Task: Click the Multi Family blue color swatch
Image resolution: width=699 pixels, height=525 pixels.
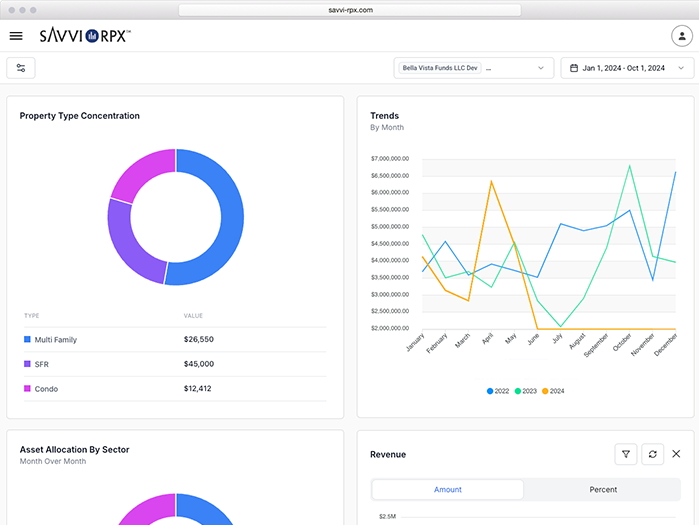Action: click(27, 339)
